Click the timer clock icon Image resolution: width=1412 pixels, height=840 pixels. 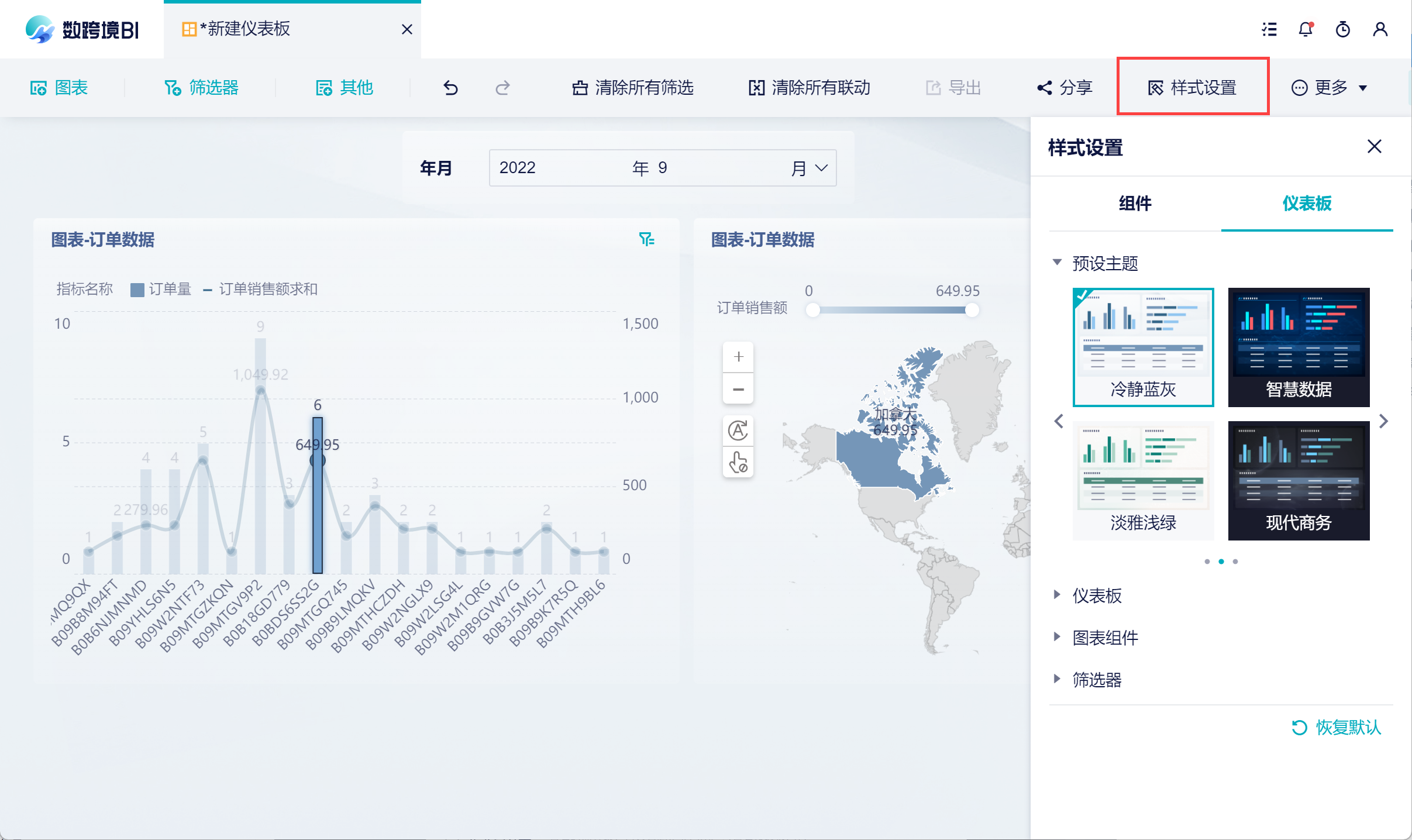coord(1342,29)
